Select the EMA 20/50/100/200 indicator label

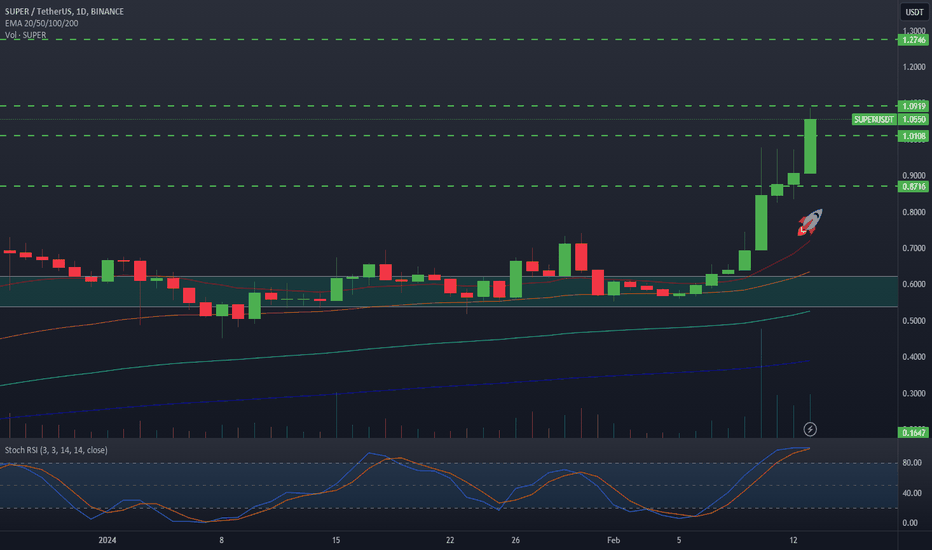coord(42,23)
